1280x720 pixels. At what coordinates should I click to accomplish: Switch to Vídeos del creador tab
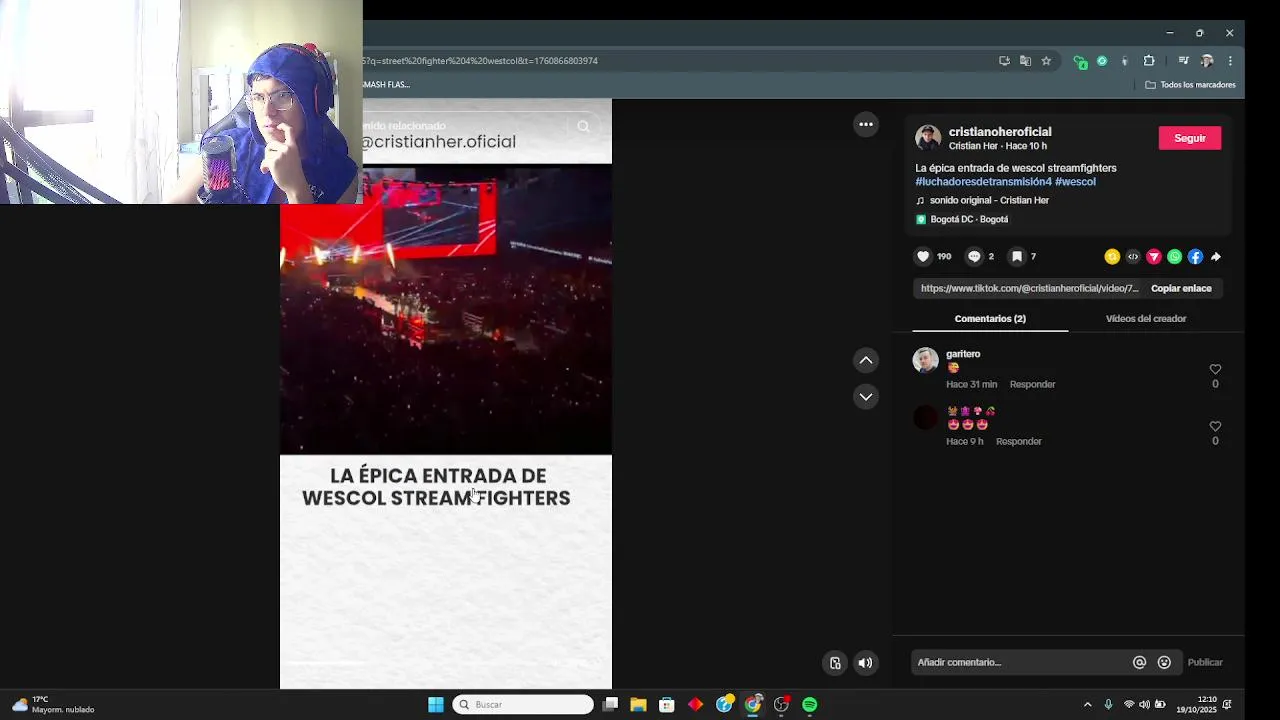pos(1146,319)
